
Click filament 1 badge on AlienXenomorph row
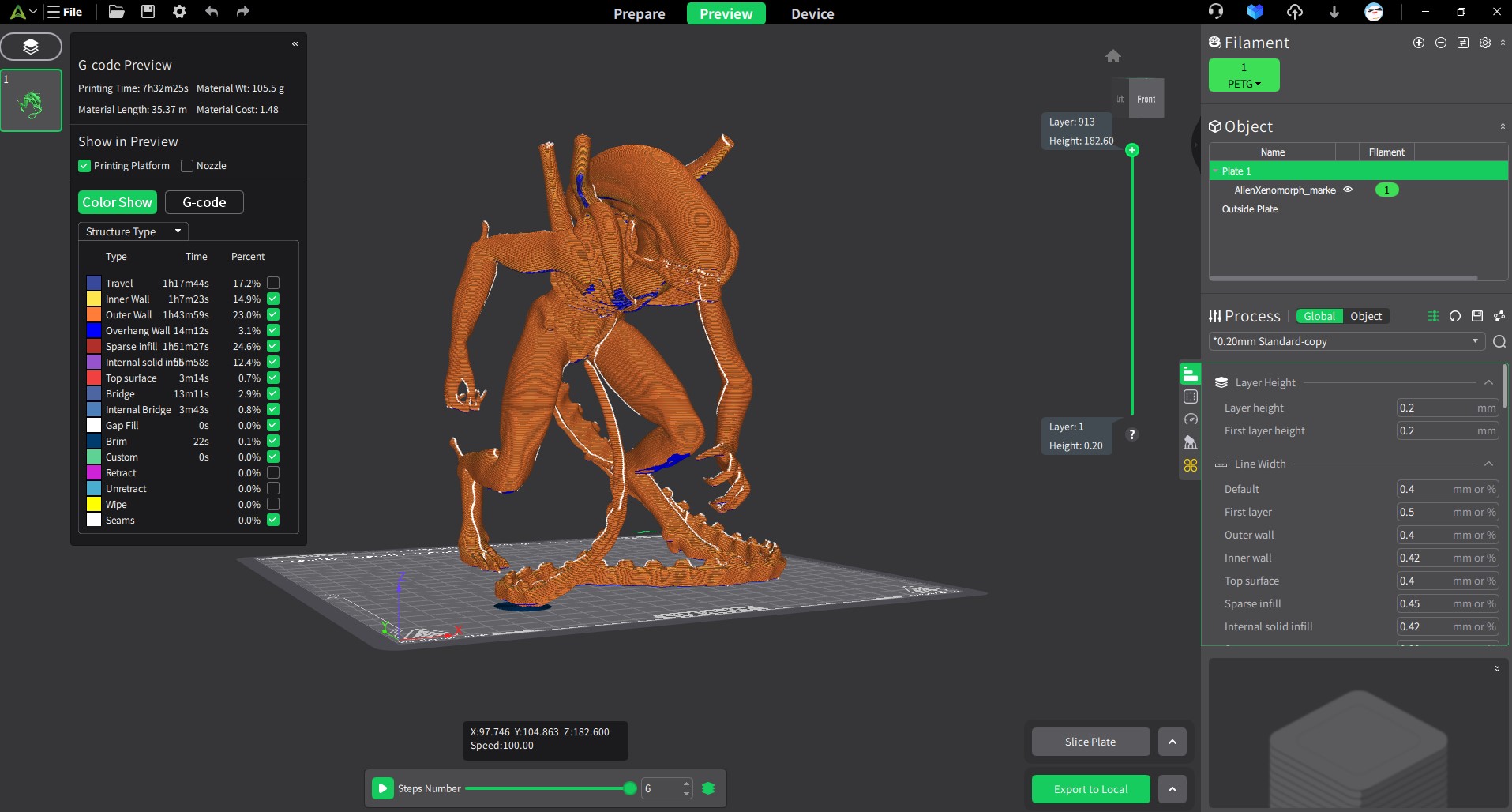click(x=1386, y=190)
